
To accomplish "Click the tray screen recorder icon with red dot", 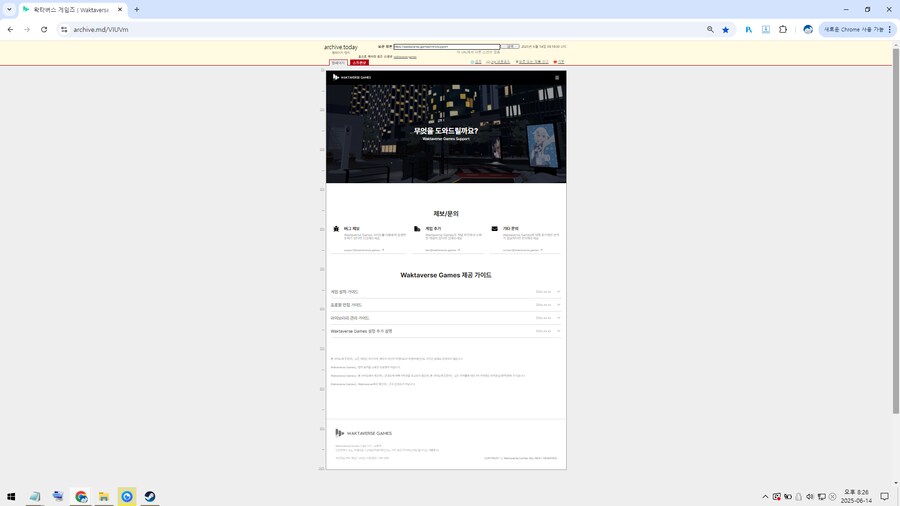I will [777, 497].
